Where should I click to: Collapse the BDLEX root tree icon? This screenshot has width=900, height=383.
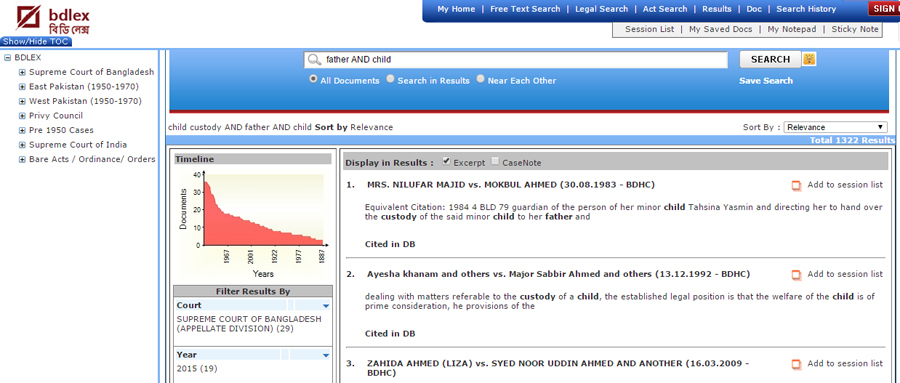(7, 58)
